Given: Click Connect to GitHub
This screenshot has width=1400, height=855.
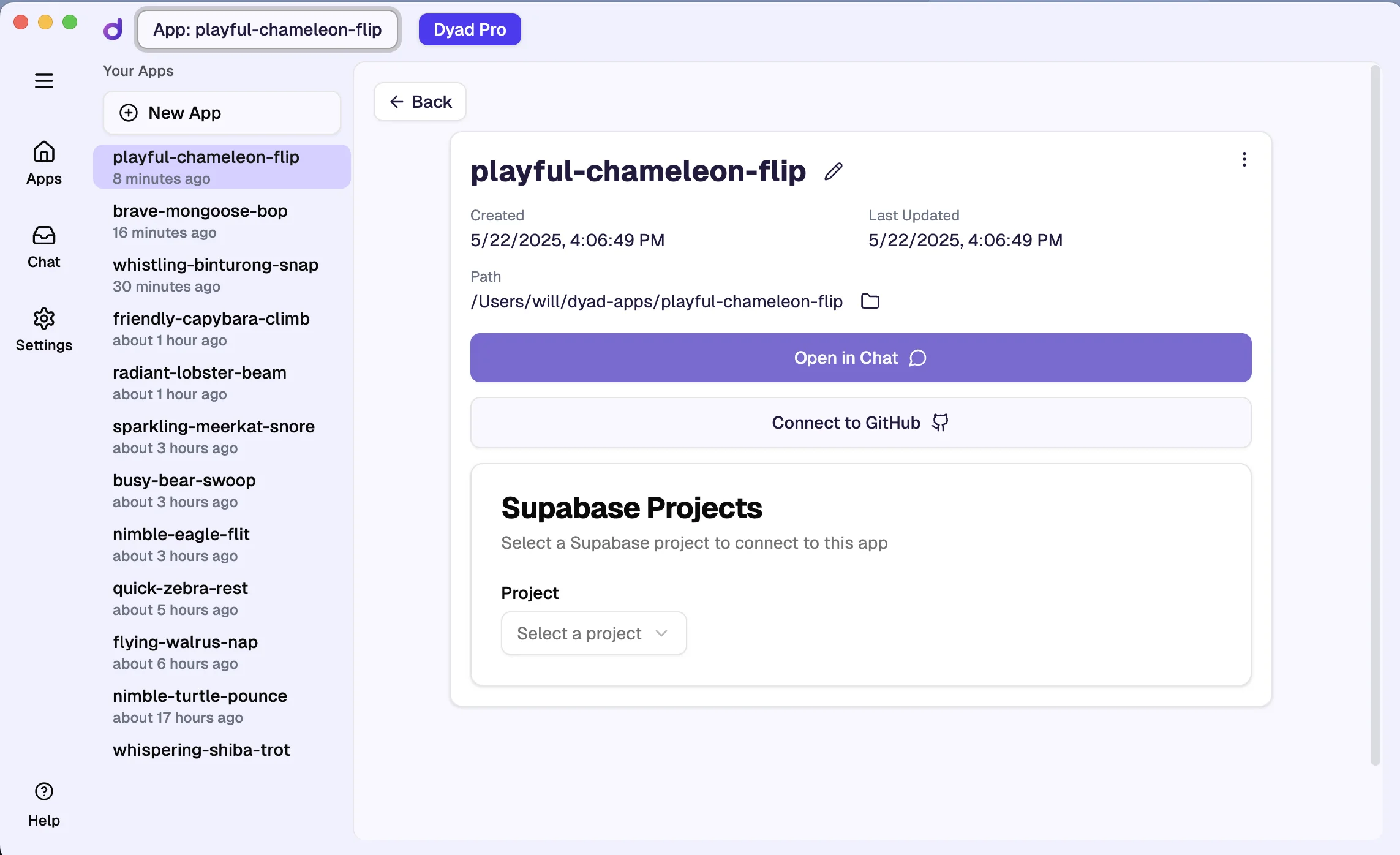Looking at the screenshot, I should (860, 423).
